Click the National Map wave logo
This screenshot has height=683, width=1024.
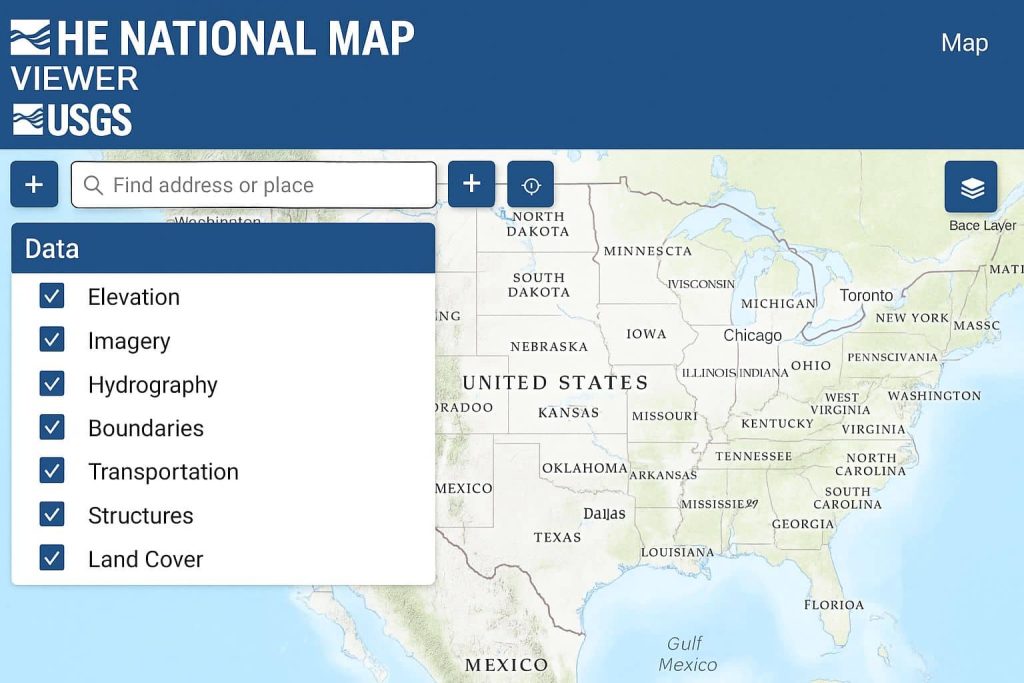32,38
